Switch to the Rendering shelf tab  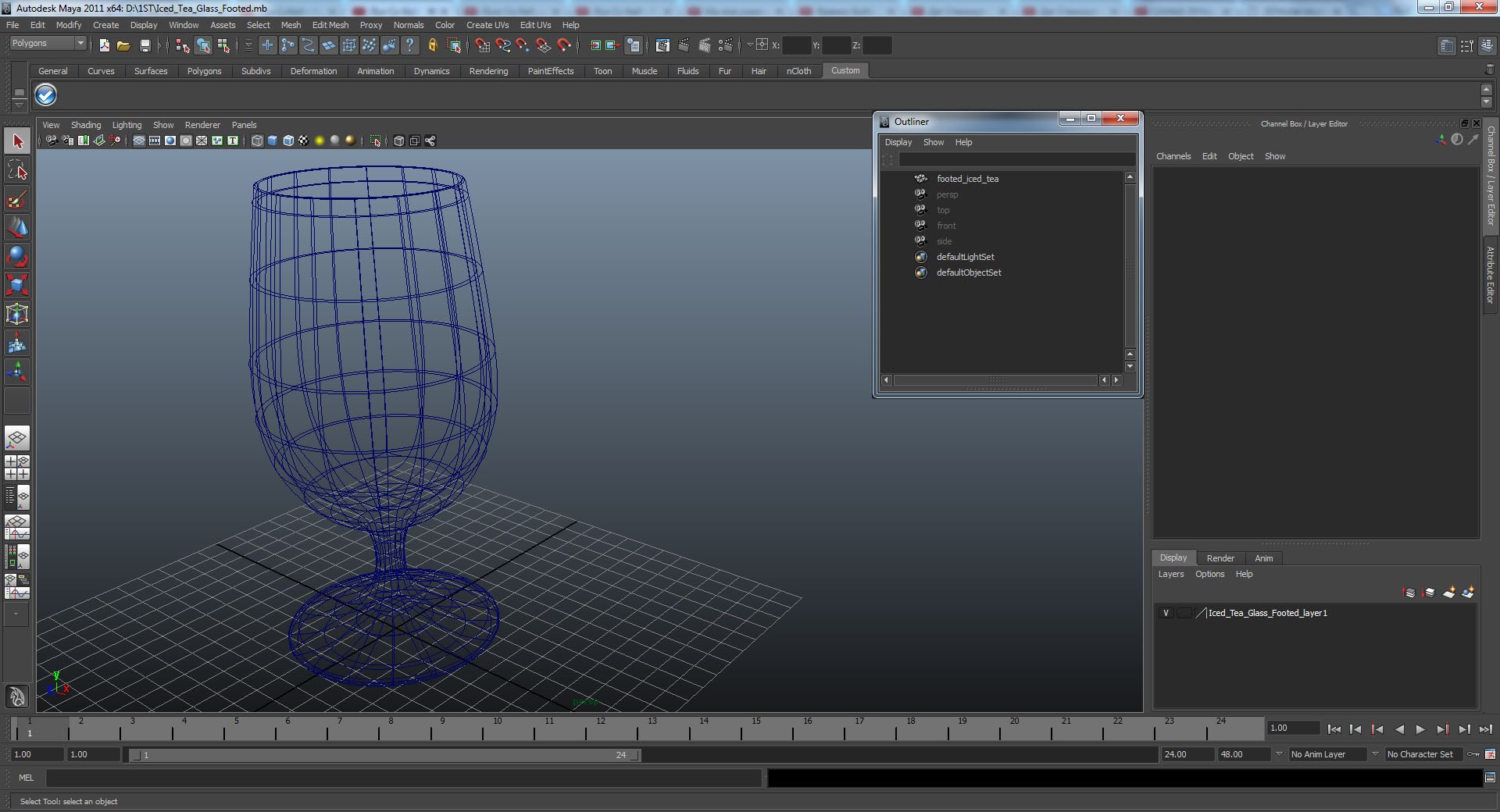click(x=488, y=71)
